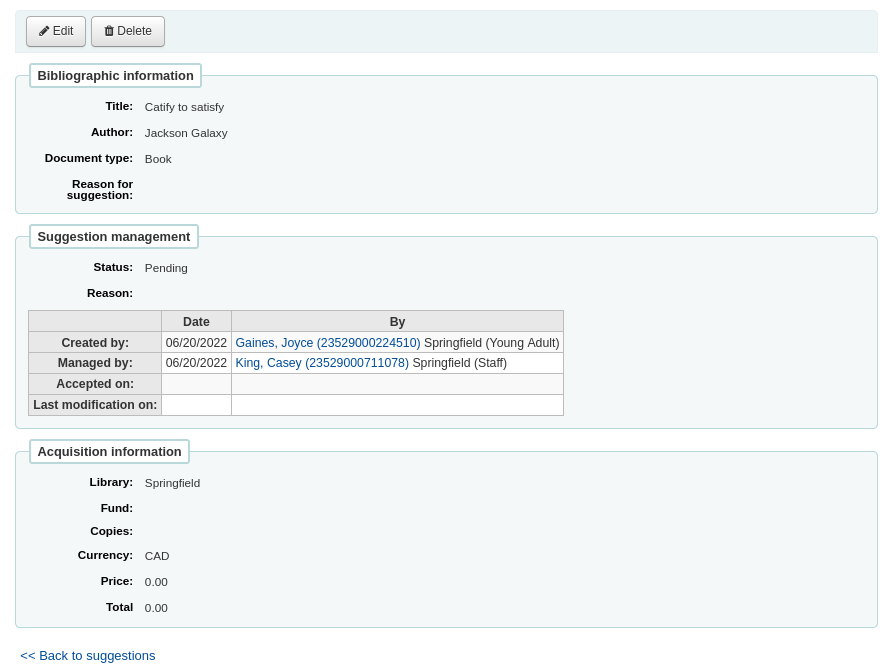Open patron Gaines, Joyce's record link
The width and height of the screenshot is (892, 668).
(x=327, y=343)
